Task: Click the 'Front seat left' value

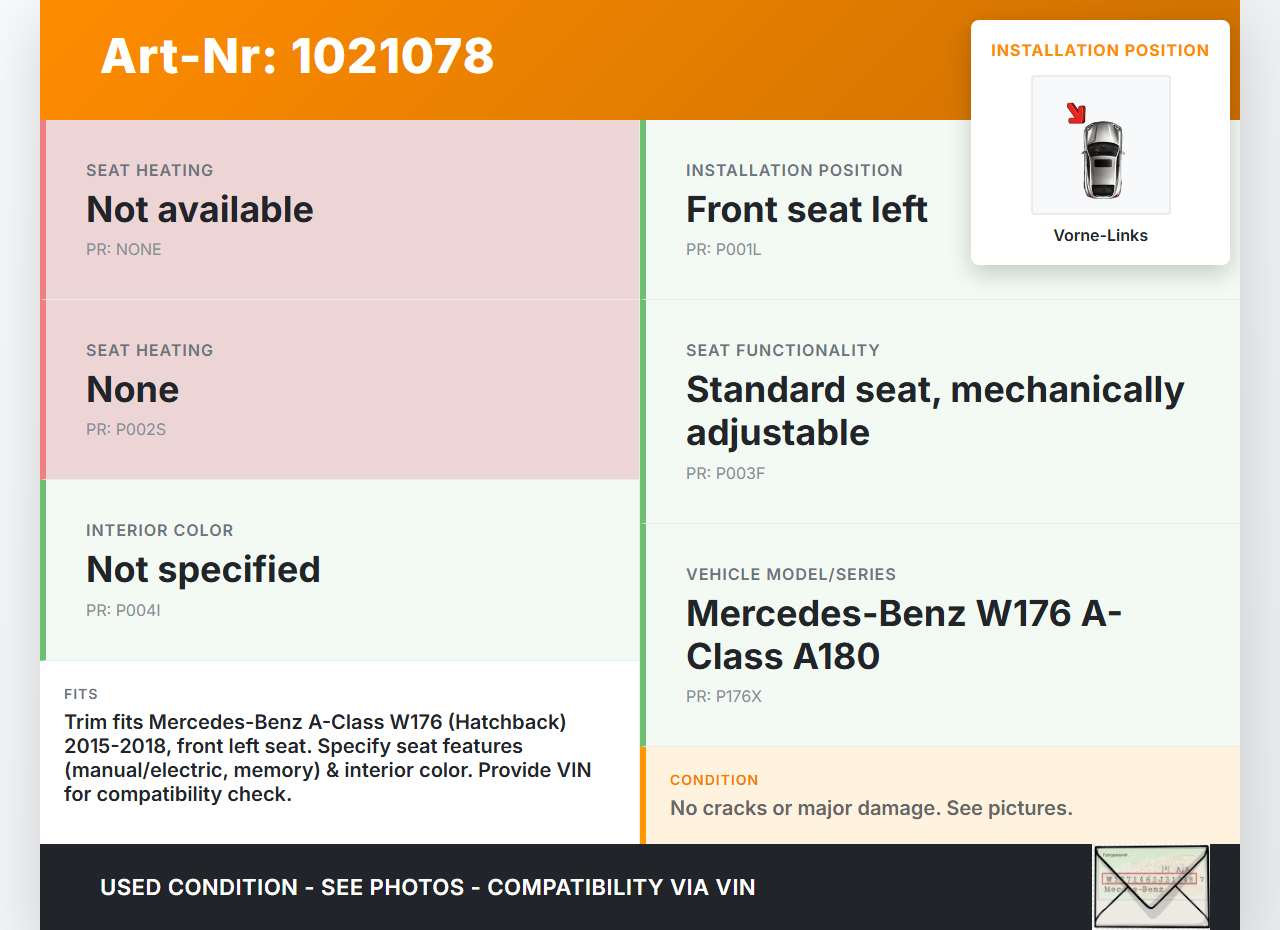Action: point(806,210)
